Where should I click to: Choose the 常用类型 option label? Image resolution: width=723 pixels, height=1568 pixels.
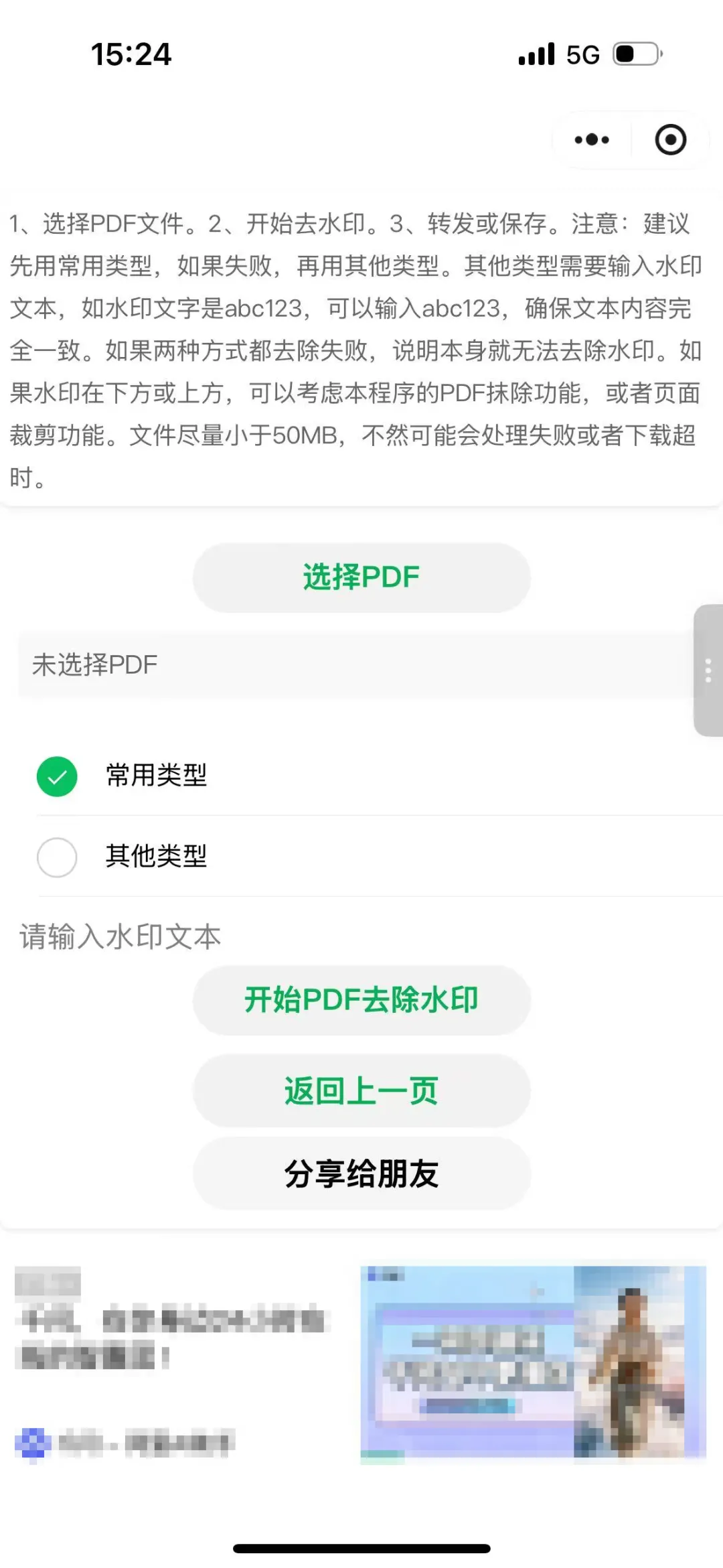pyautogui.click(x=156, y=776)
